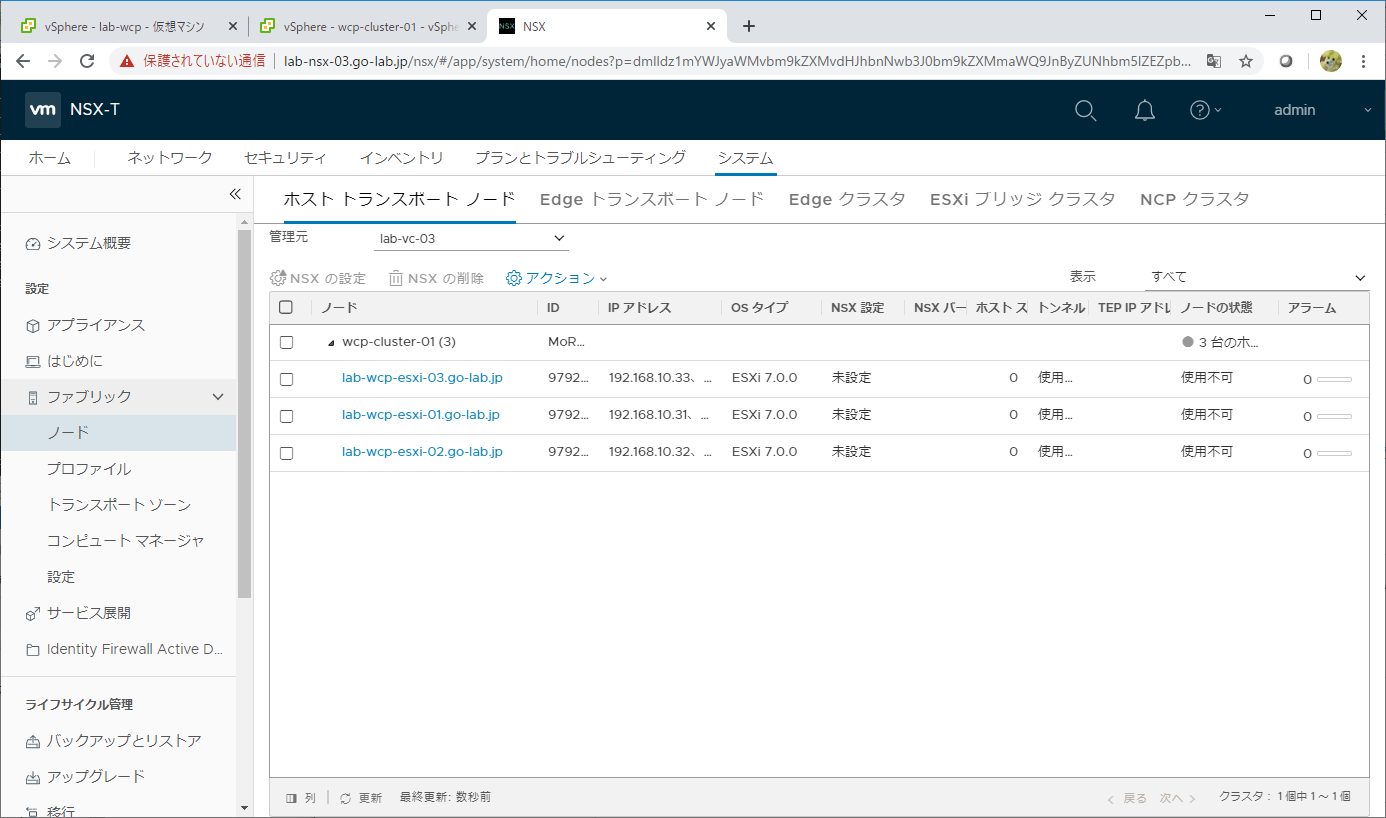Click the Identity Firewall folder icon

(x=33, y=650)
